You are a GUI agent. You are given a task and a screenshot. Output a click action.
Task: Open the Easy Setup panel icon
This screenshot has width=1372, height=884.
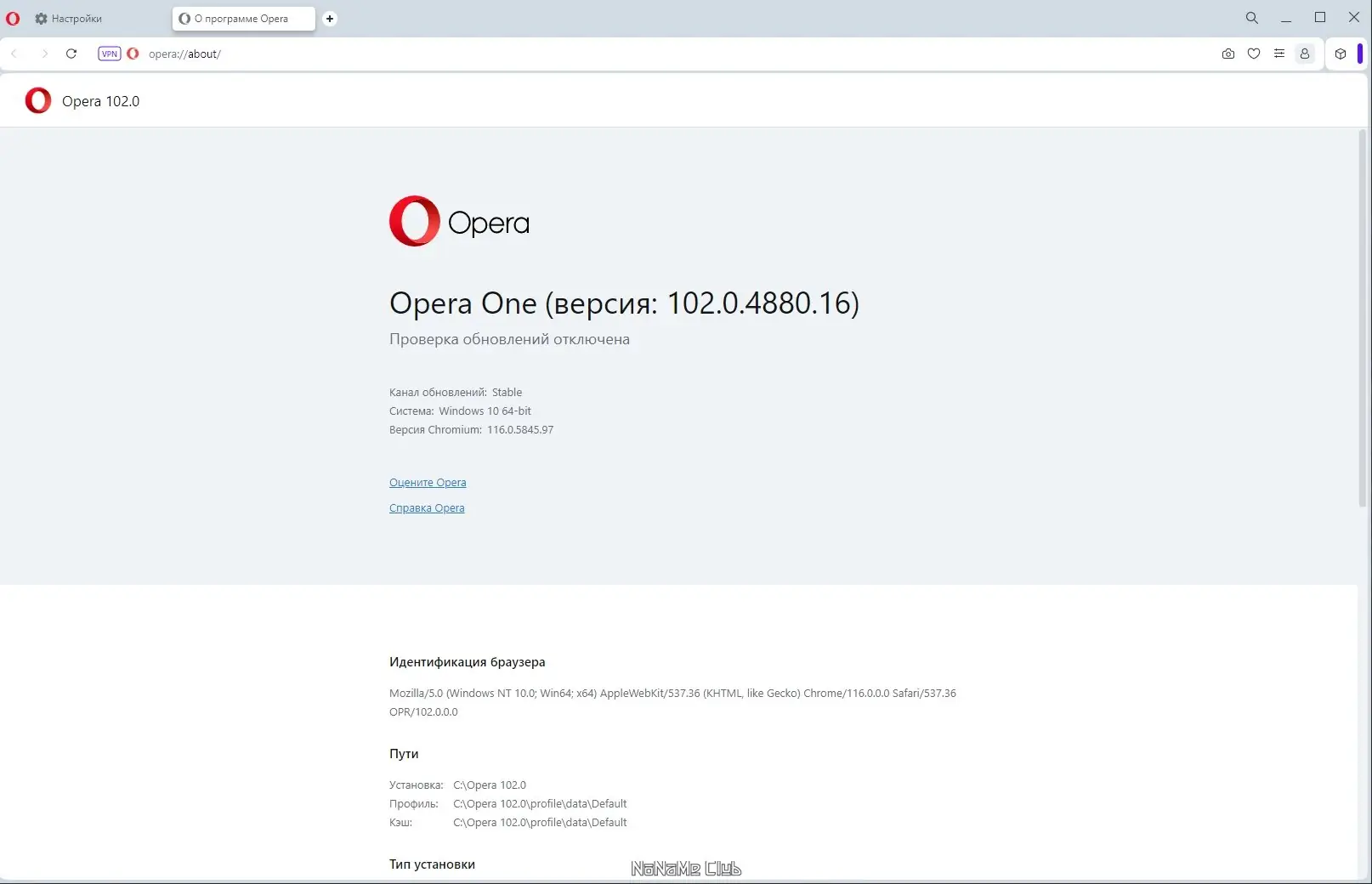click(1279, 54)
